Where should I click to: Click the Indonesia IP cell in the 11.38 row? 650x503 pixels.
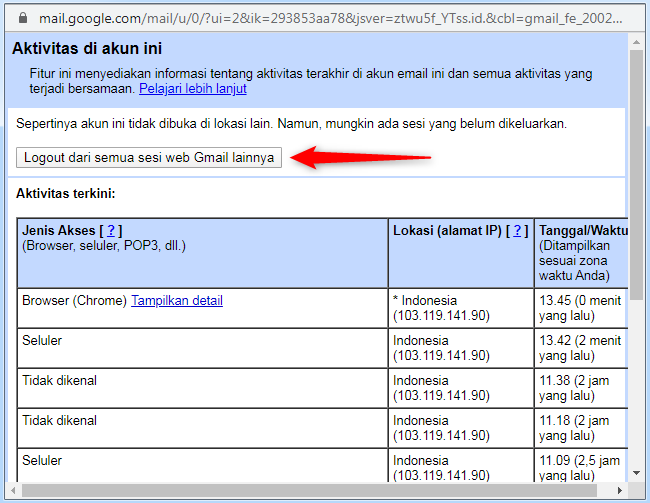coord(461,388)
